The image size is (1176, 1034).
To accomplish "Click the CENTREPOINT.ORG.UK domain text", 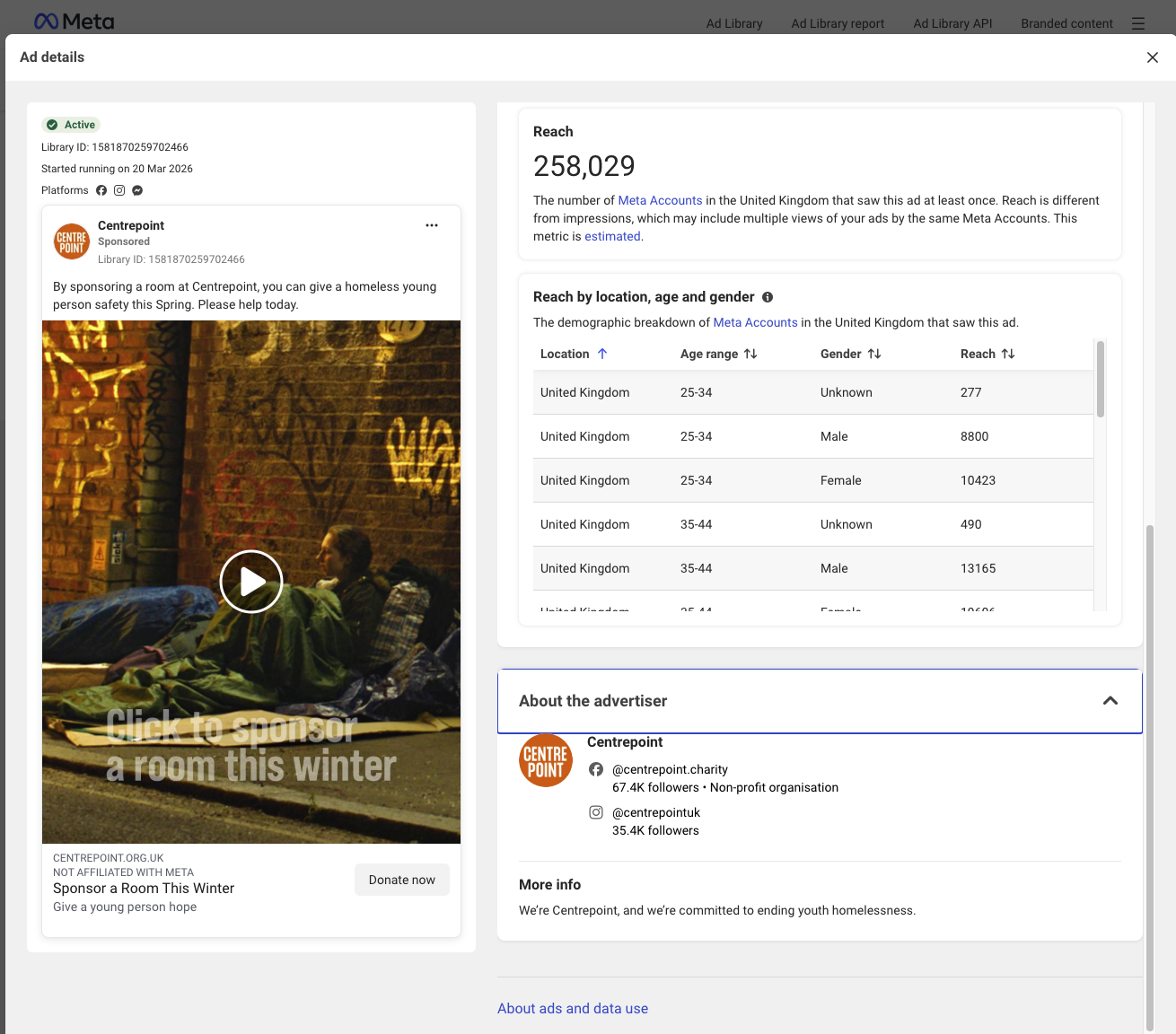I will click(x=109, y=858).
